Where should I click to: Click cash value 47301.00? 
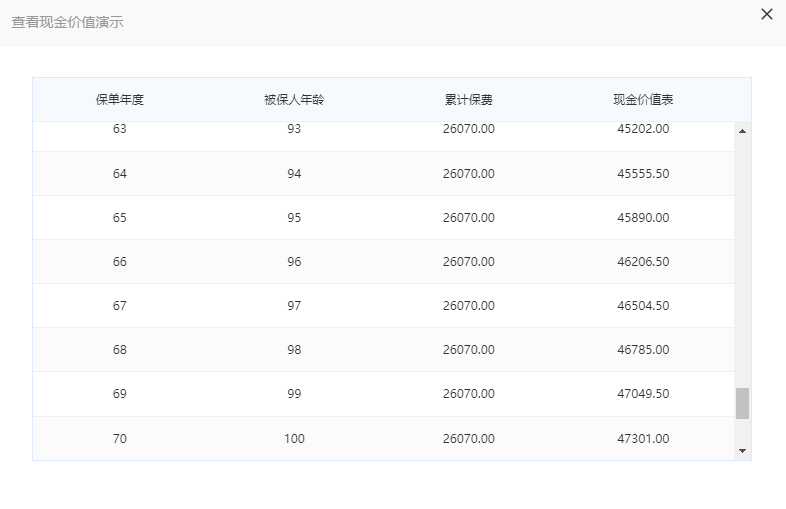pyautogui.click(x=643, y=438)
